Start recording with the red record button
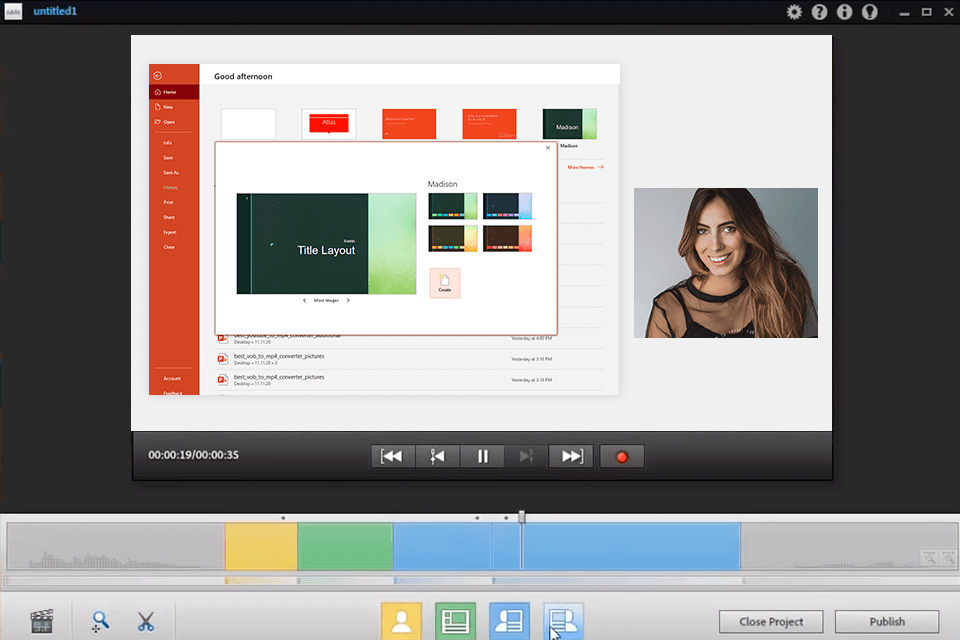The height and width of the screenshot is (640, 960). tap(621, 456)
